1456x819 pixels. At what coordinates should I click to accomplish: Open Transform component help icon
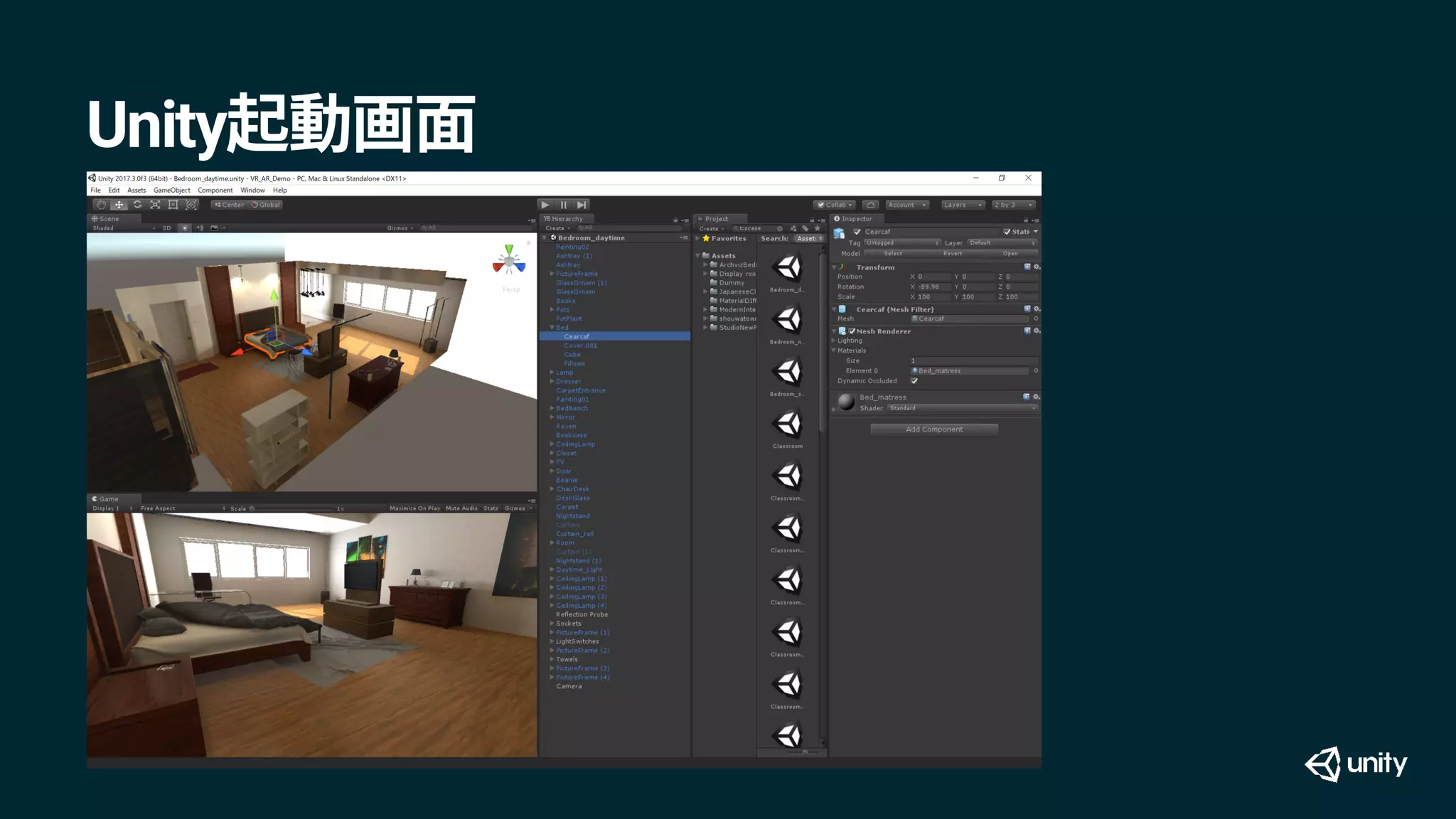coord(1027,267)
